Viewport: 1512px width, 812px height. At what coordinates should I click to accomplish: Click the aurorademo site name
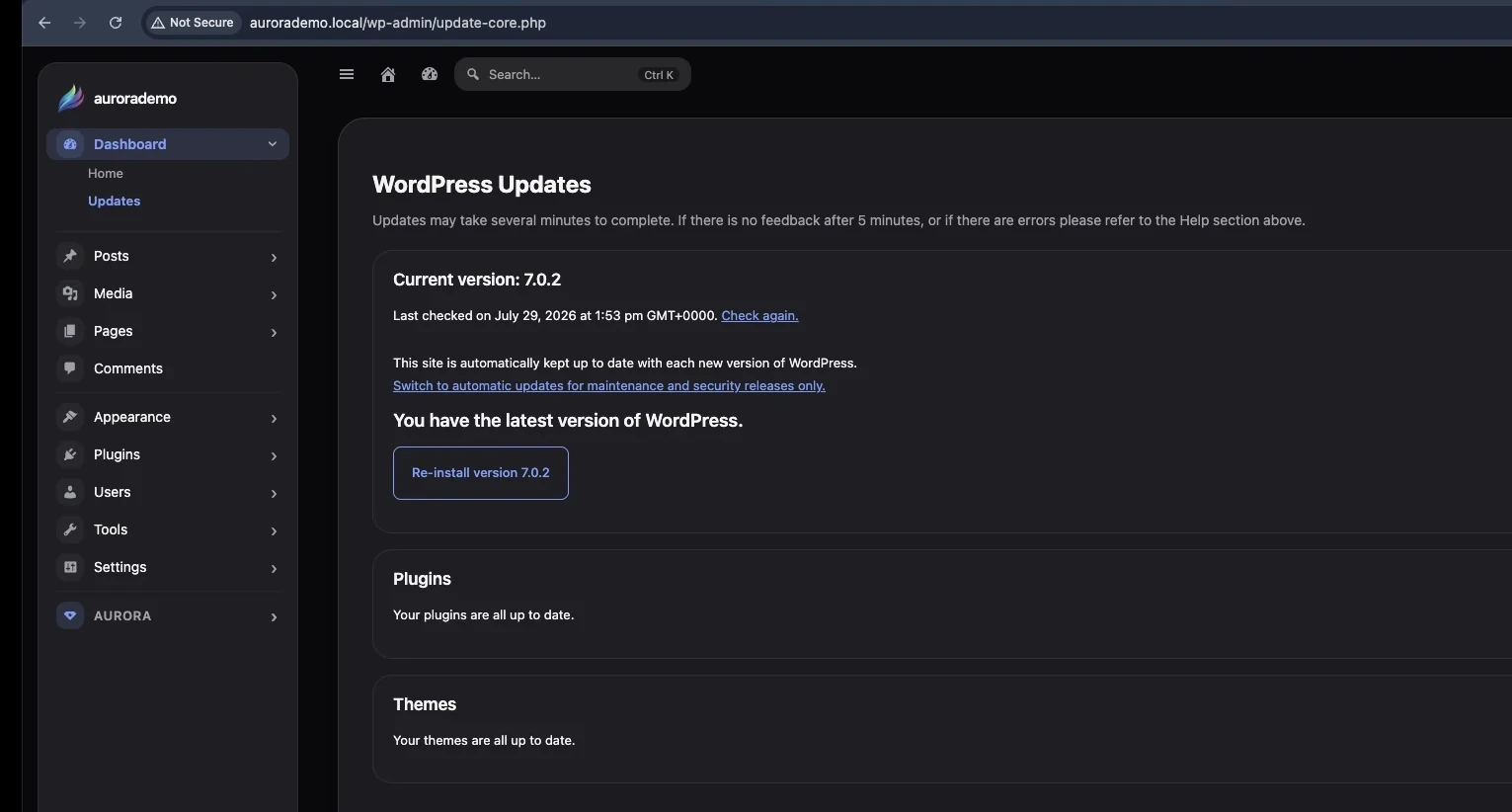point(135,98)
